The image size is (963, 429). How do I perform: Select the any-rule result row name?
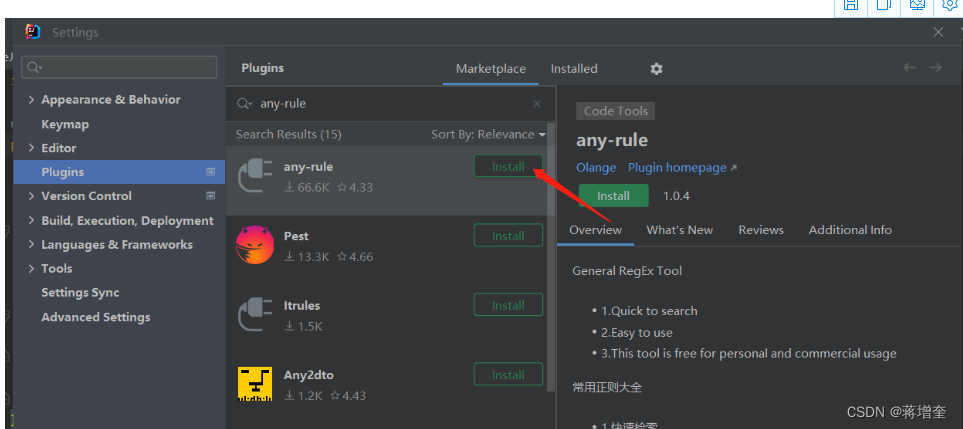[308, 167]
